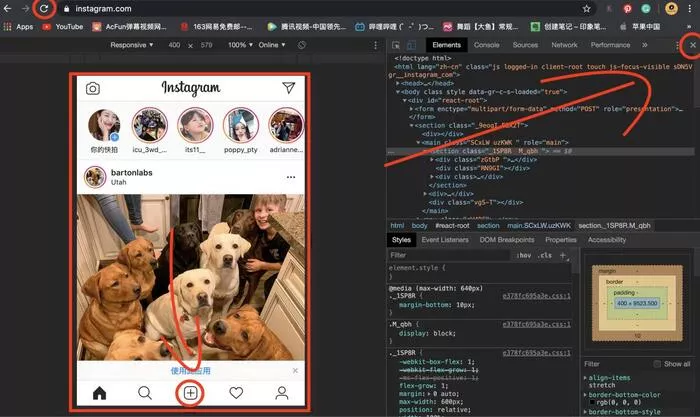Expand the head element node
700x417 pixels.
pyautogui.click(x=398, y=83)
